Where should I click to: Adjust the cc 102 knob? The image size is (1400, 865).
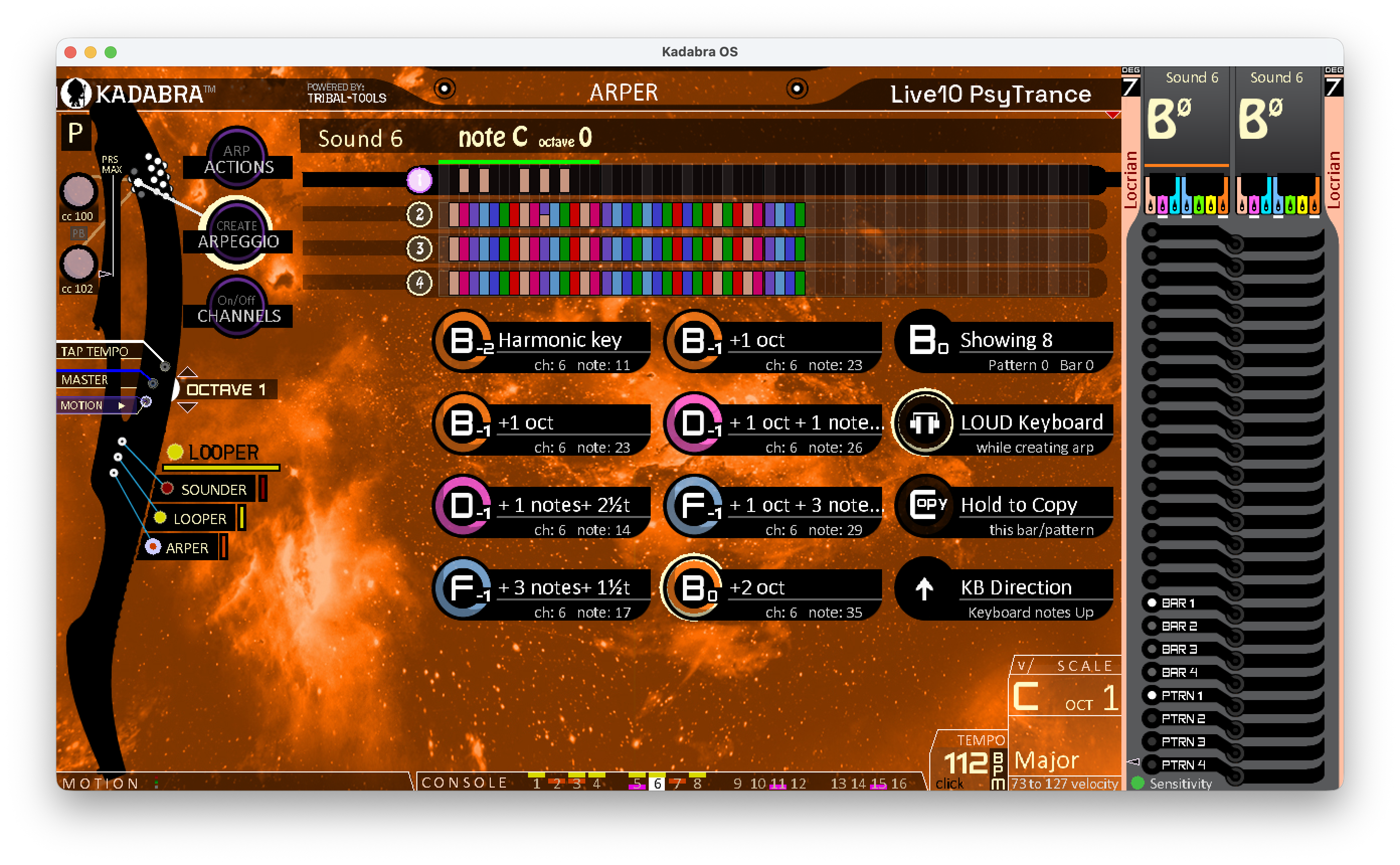[78, 264]
